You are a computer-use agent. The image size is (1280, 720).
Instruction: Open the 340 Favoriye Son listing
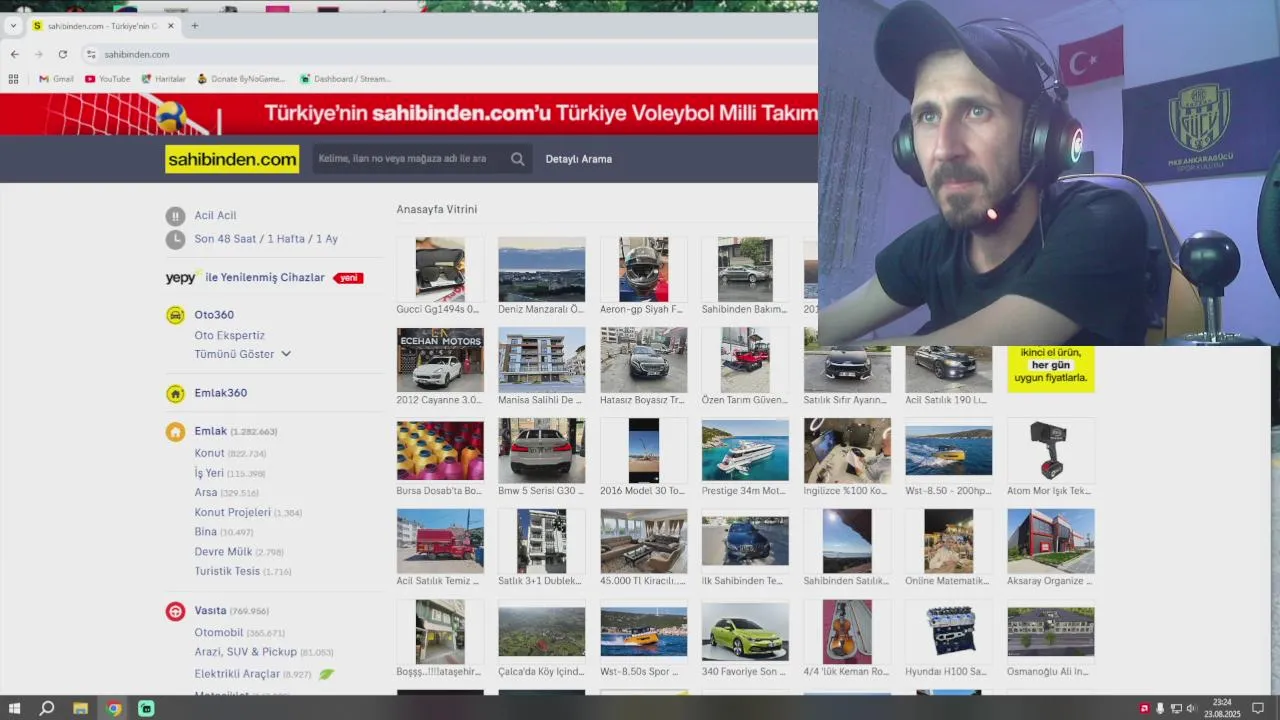point(745,632)
